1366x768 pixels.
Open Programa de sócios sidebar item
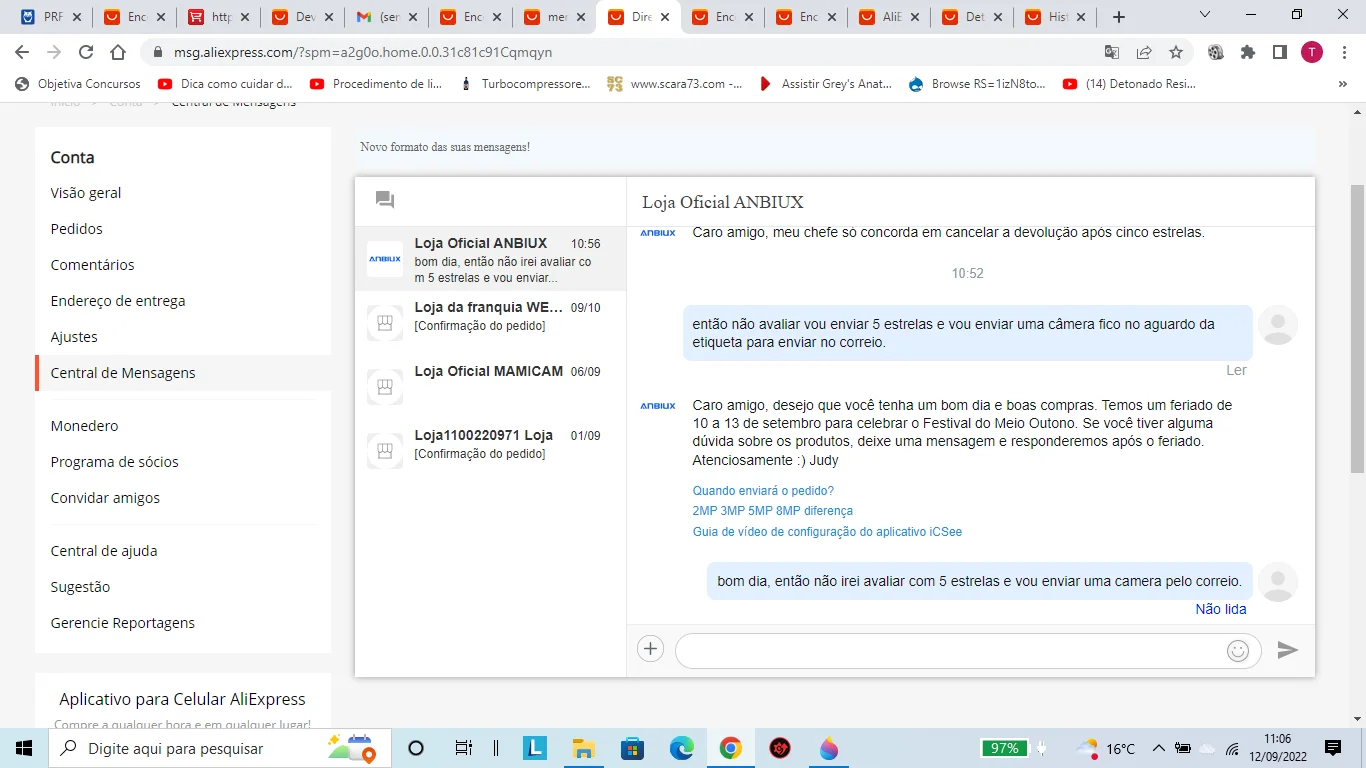tap(115, 462)
